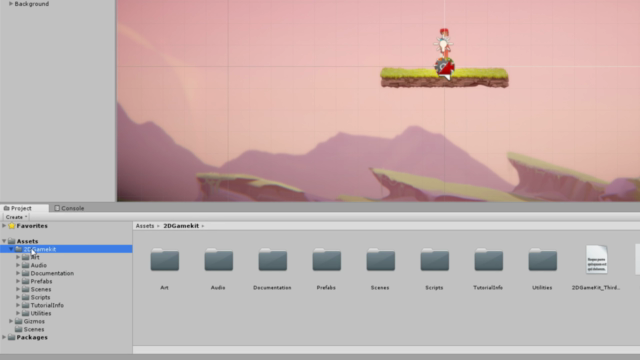Click the red move gizmo handle
Screen dimensions: 640x360
coord(447,68)
